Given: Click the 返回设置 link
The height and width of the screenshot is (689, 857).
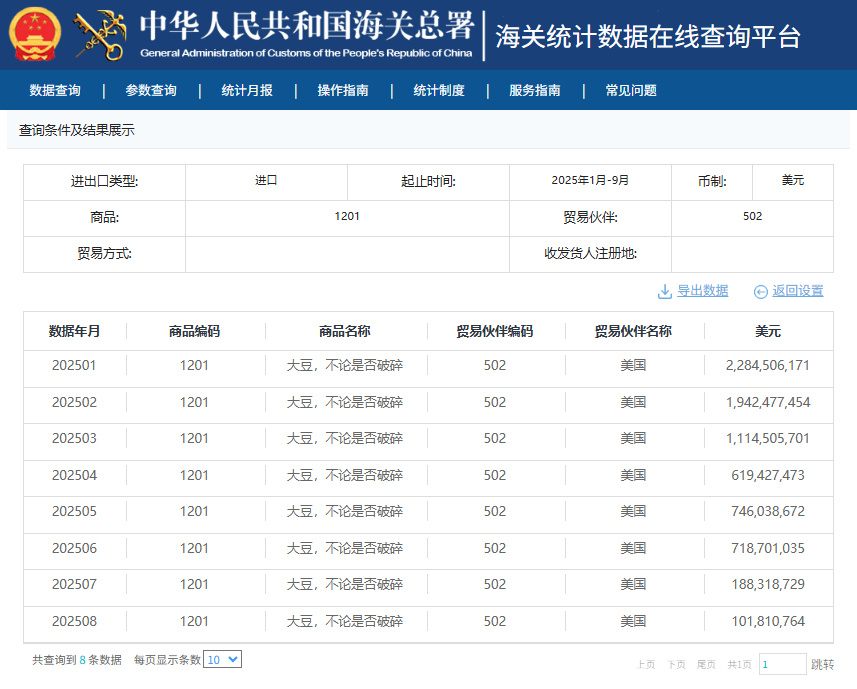Looking at the screenshot, I should 797,291.
